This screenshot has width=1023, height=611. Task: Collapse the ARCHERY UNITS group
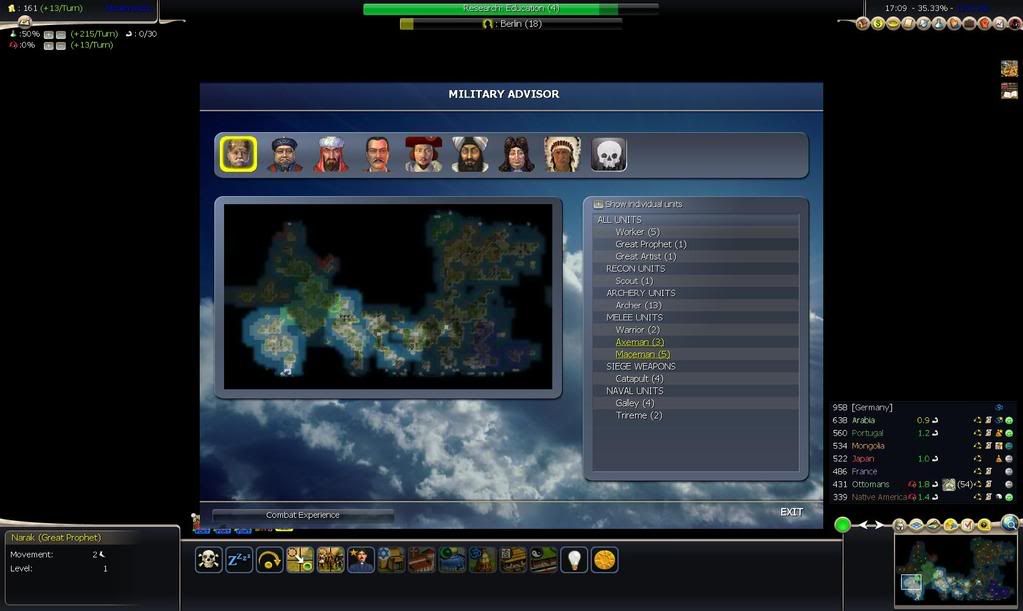pyautogui.click(x=641, y=293)
